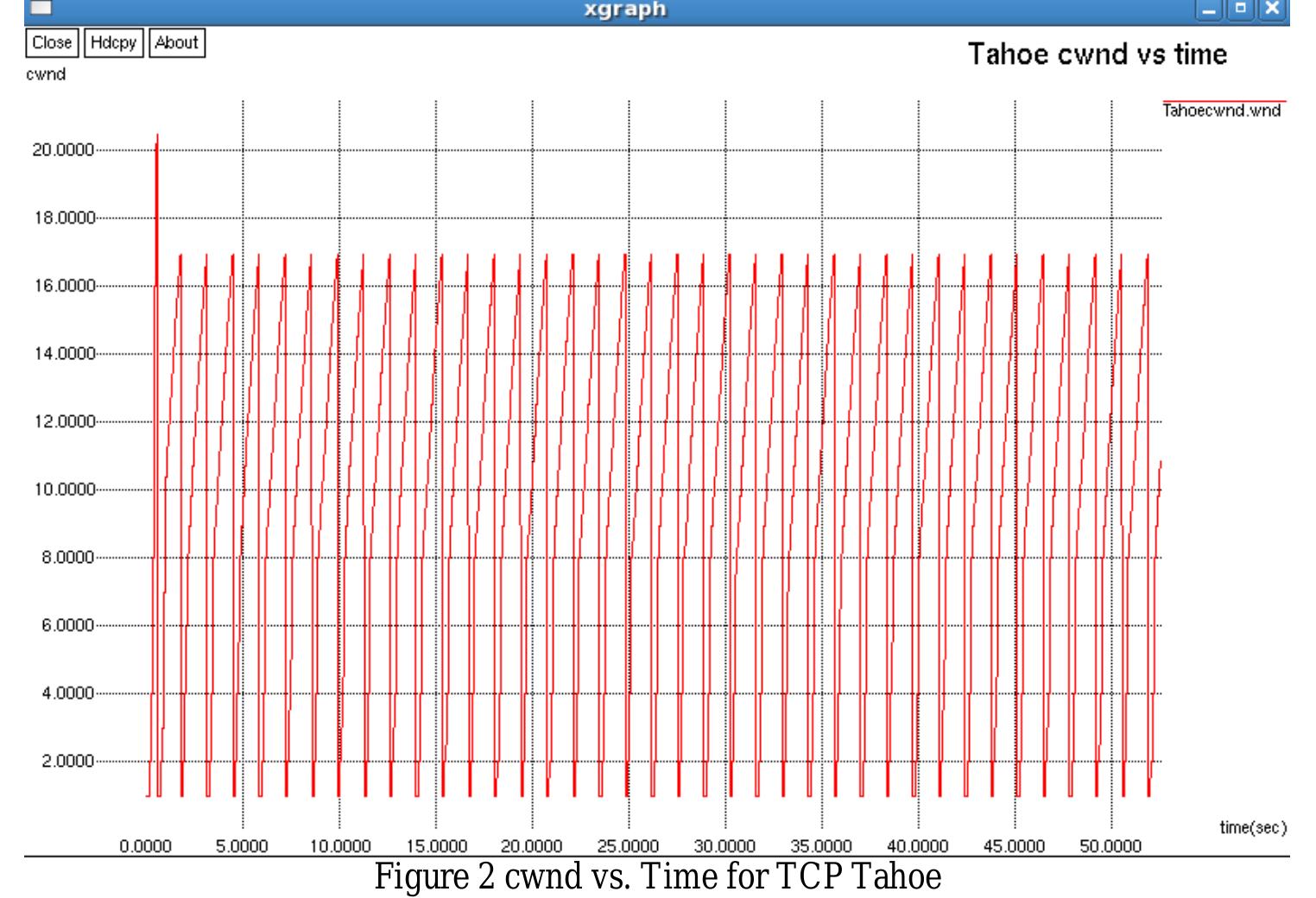Maximize the xgraph window

pos(1241,9)
